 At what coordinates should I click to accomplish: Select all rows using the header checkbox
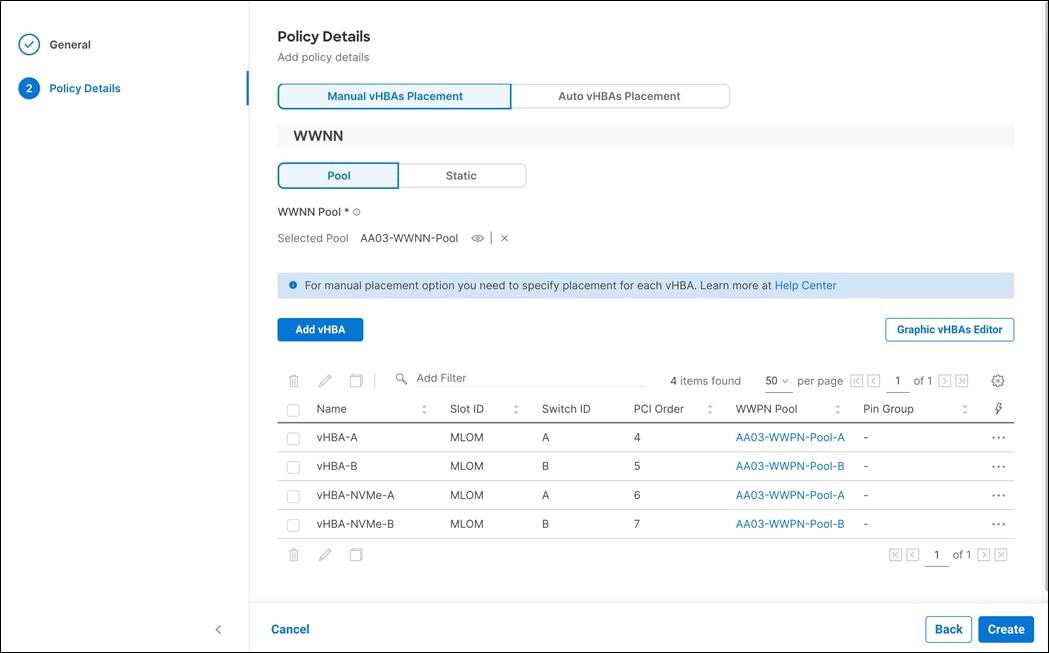coord(293,408)
